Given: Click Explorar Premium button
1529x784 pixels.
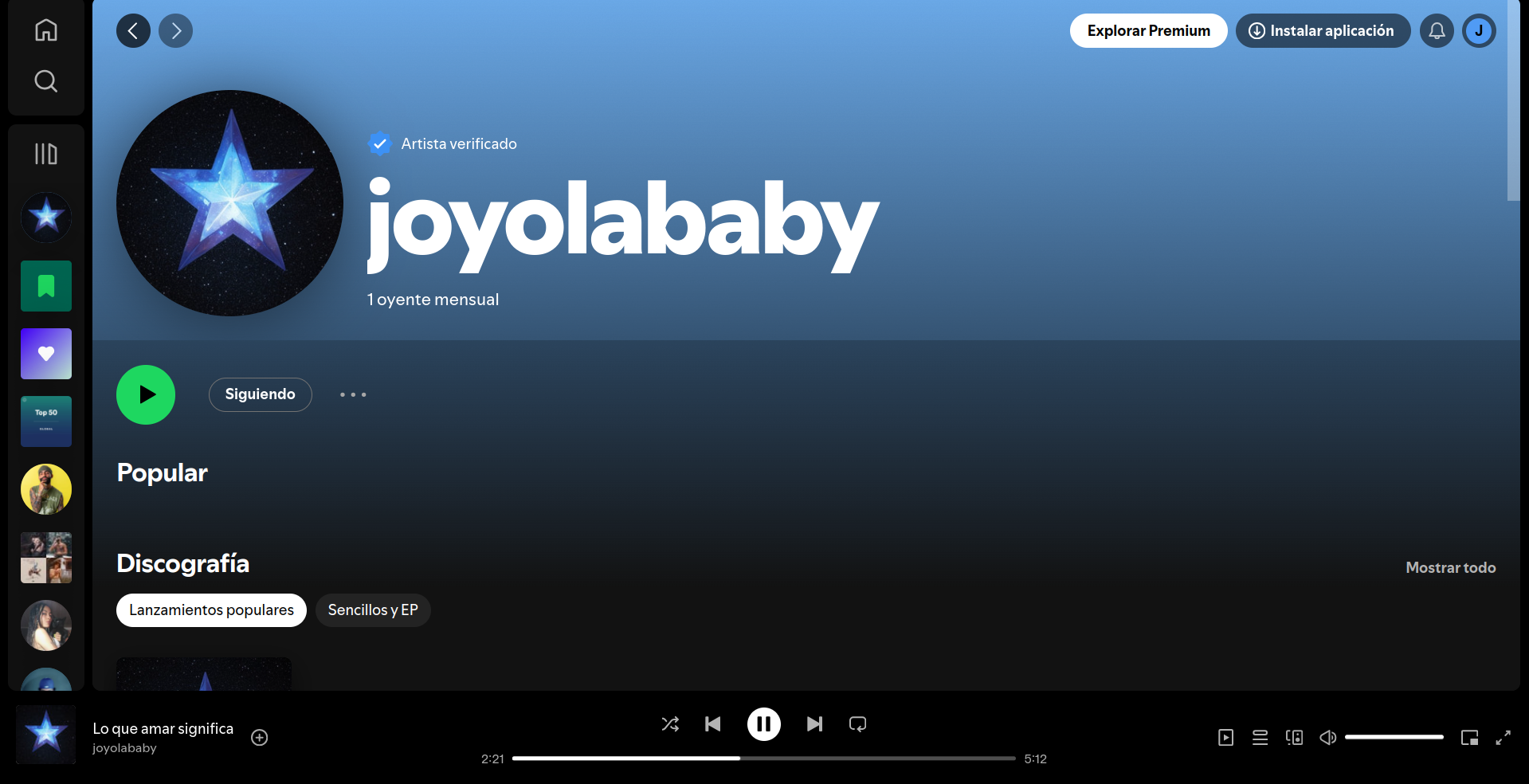Looking at the screenshot, I should point(1148,31).
